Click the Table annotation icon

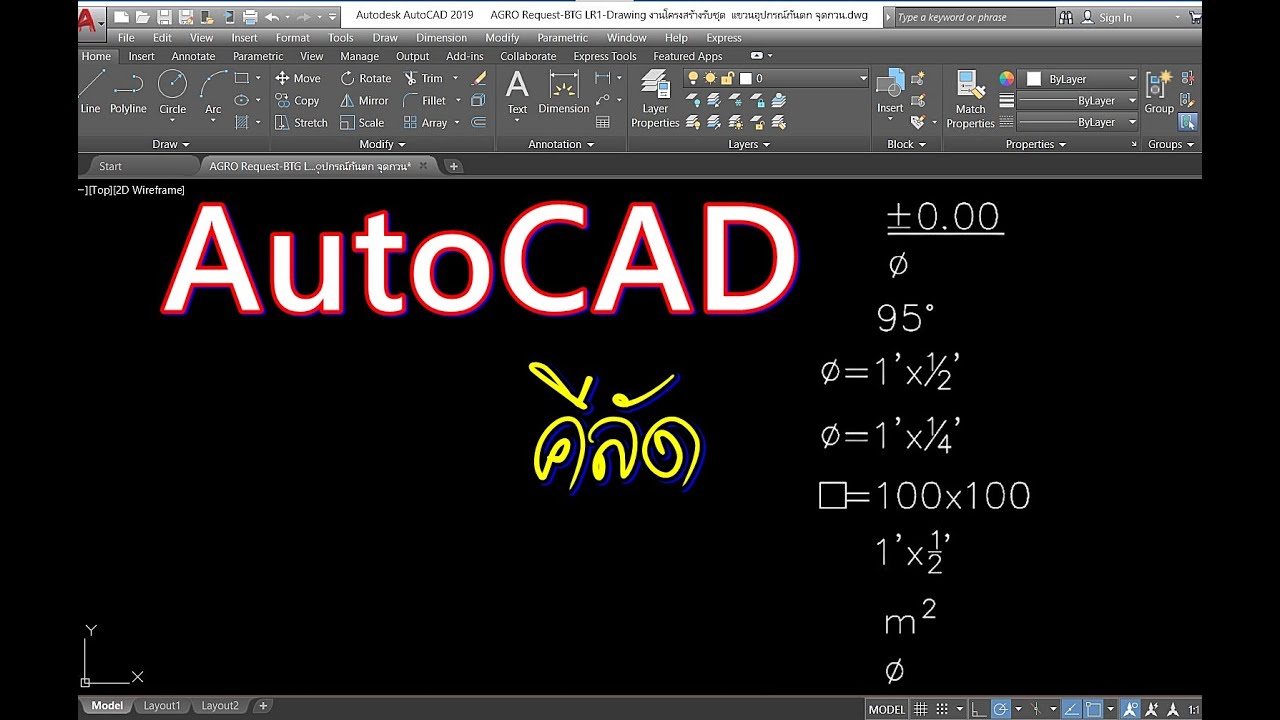pyautogui.click(x=603, y=122)
